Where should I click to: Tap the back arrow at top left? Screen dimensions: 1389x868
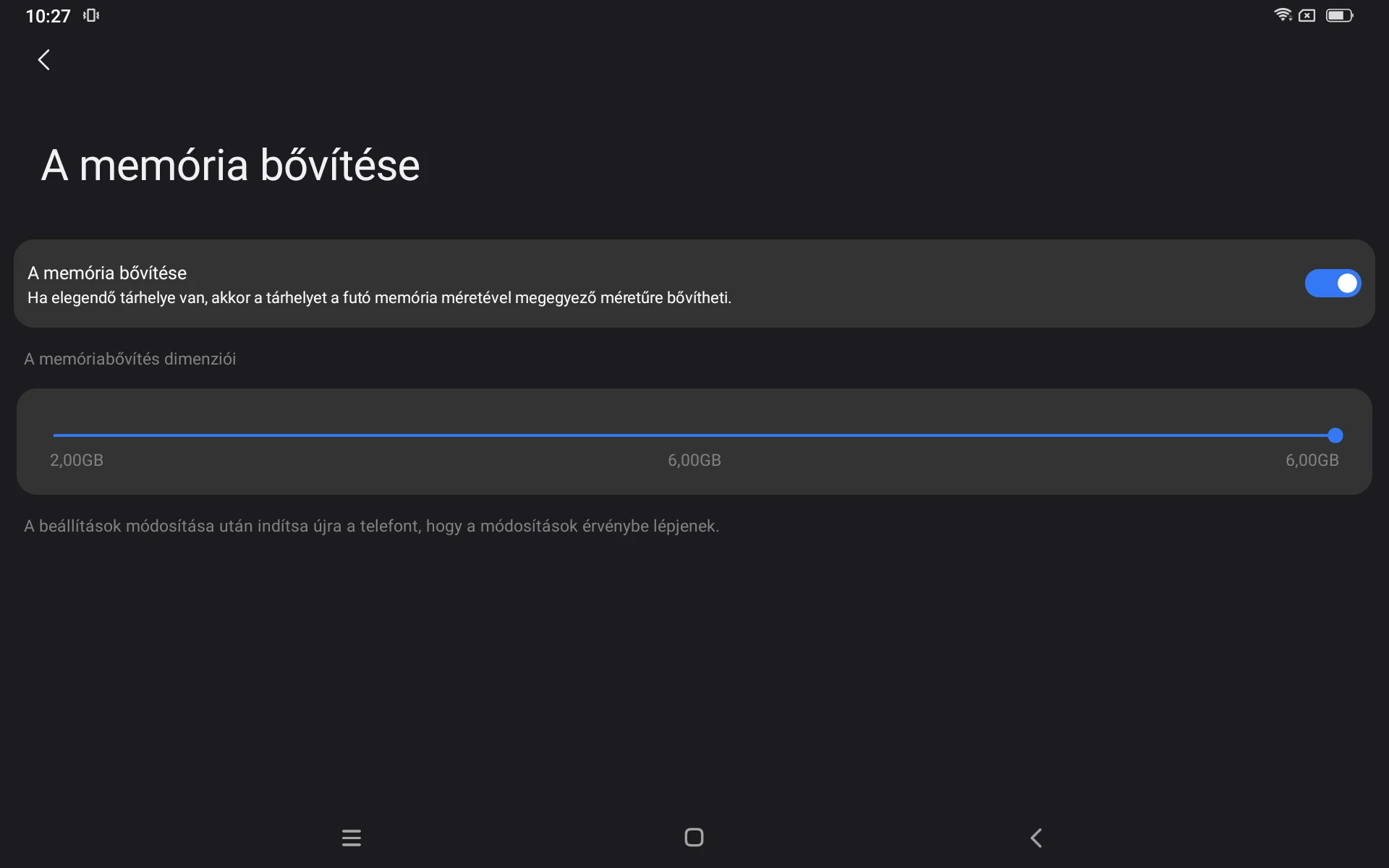[x=44, y=60]
